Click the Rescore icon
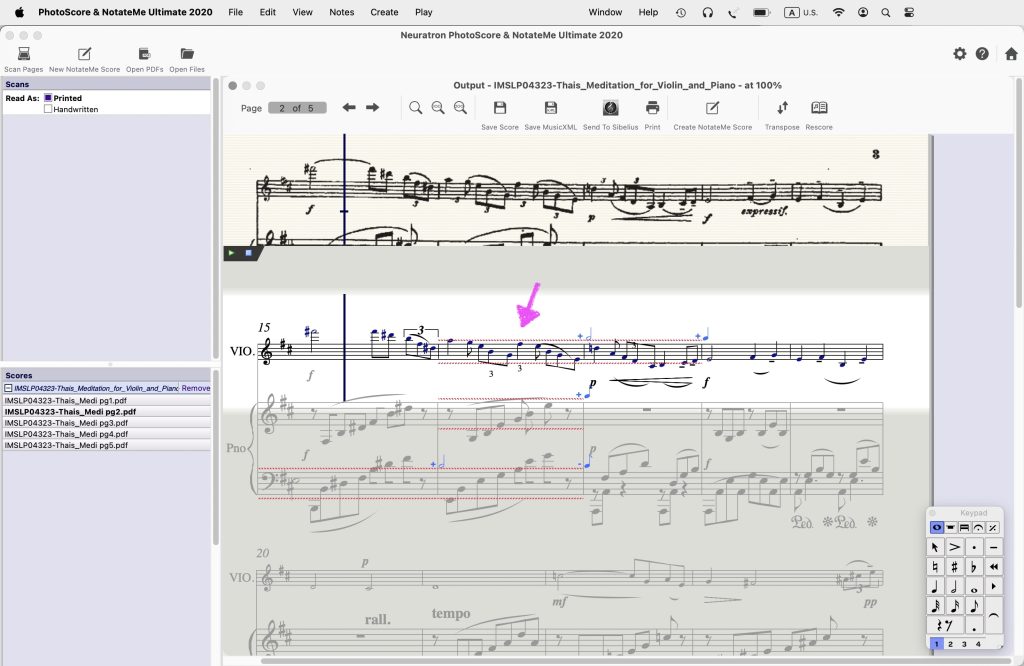The image size is (1024, 666). (818, 108)
